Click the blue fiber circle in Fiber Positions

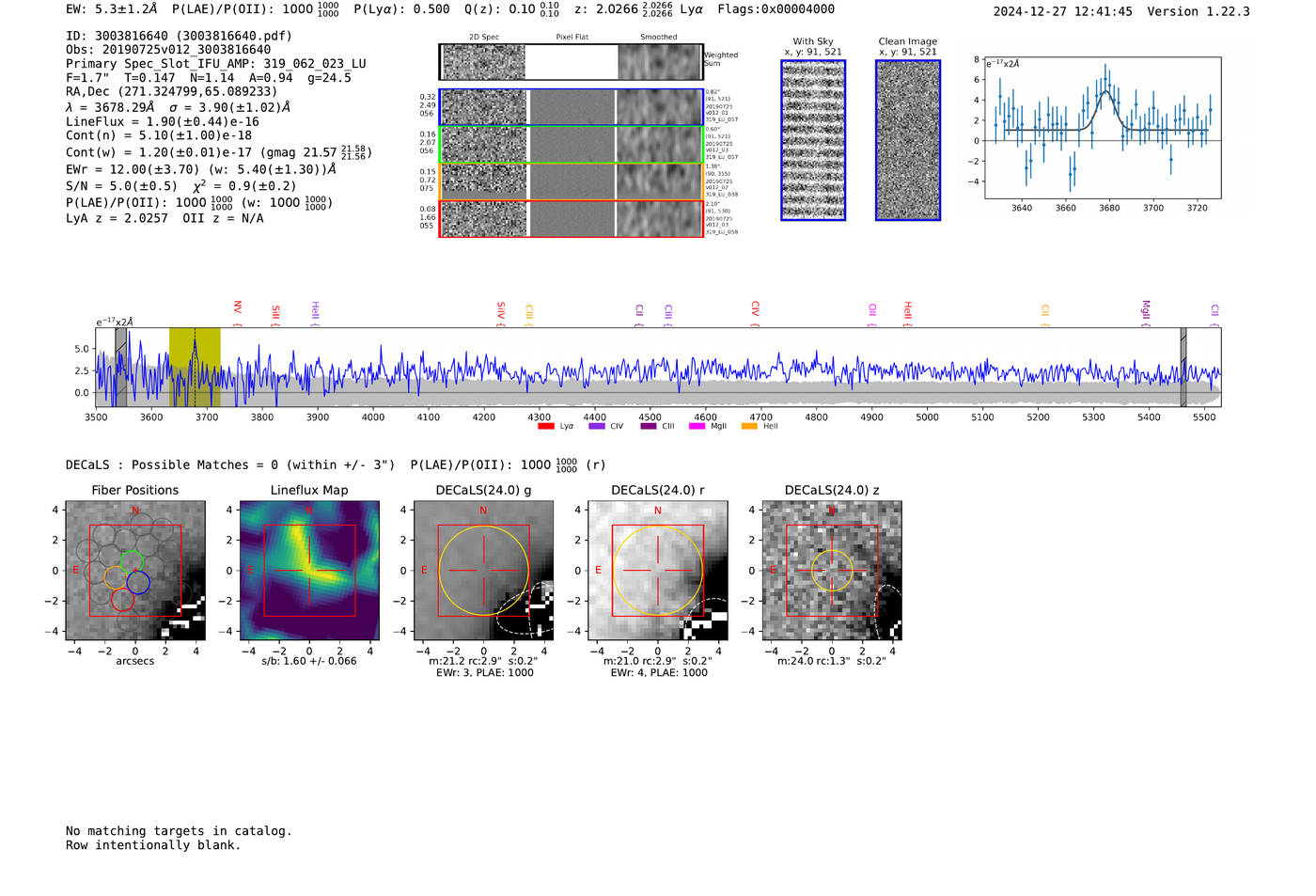point(137,582)
